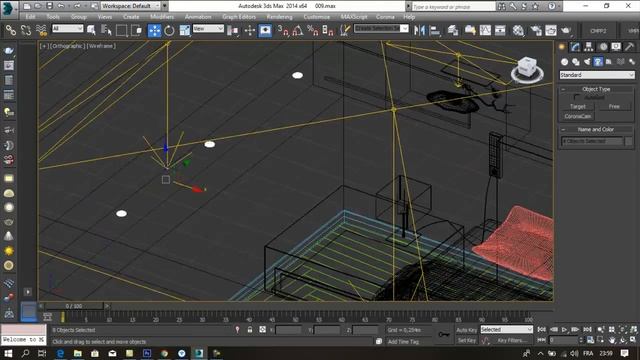Toggle the 3D Snaps icon
Image resolution: width=640 pixels, height=360 pixels.
pos(282,30)
